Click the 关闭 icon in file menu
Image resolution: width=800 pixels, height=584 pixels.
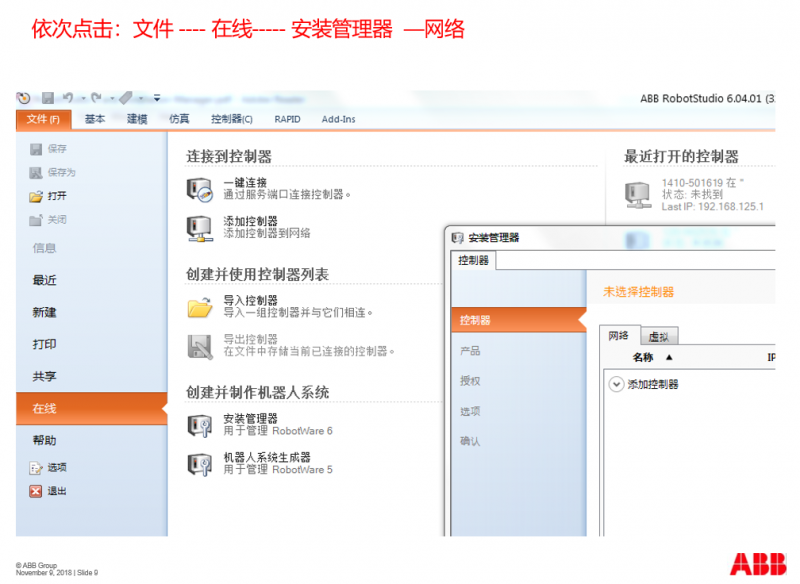tap(36, 220)
